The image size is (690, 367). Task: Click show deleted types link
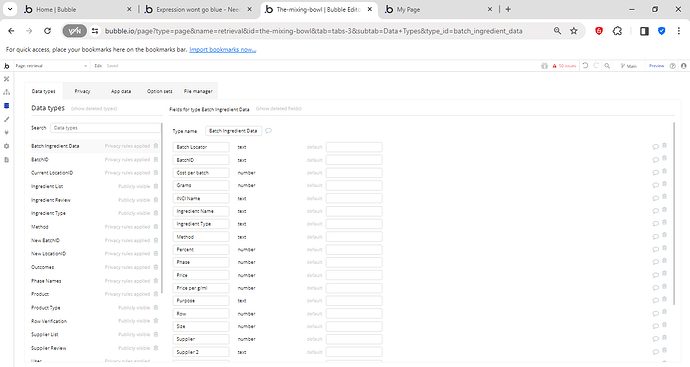[x=94, y=109]
